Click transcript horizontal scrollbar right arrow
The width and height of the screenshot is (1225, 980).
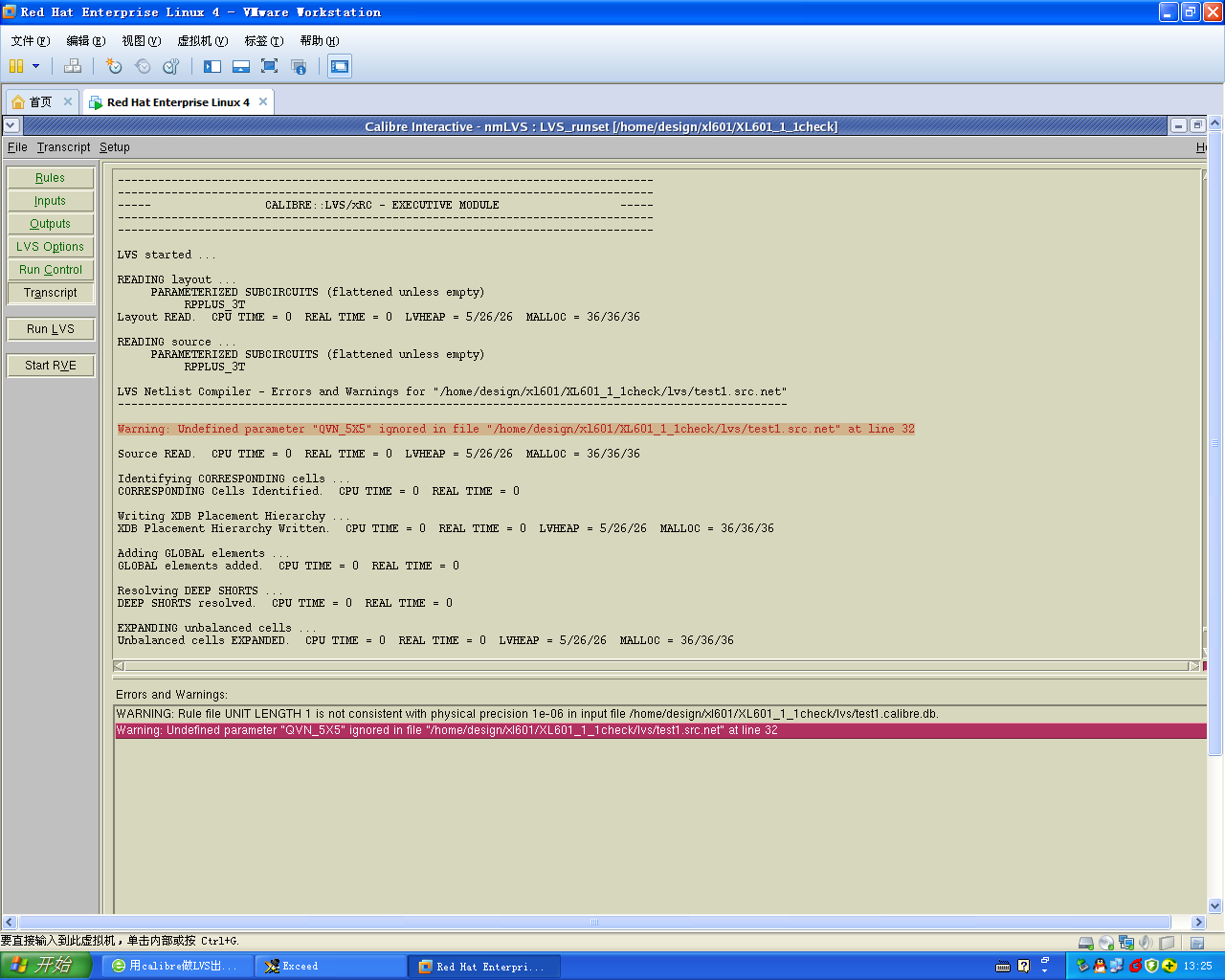click(x=1193, y=666)
